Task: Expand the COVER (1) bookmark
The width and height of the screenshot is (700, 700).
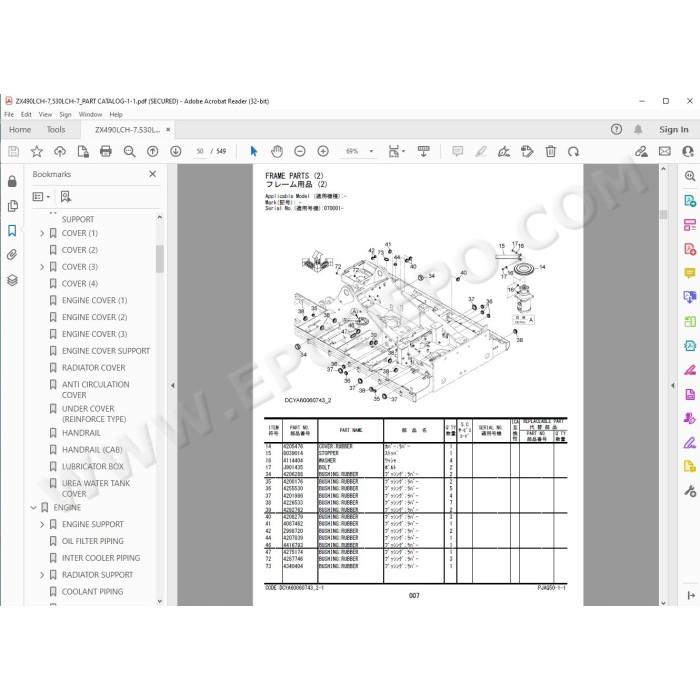Action: click(x=42, y=233)
